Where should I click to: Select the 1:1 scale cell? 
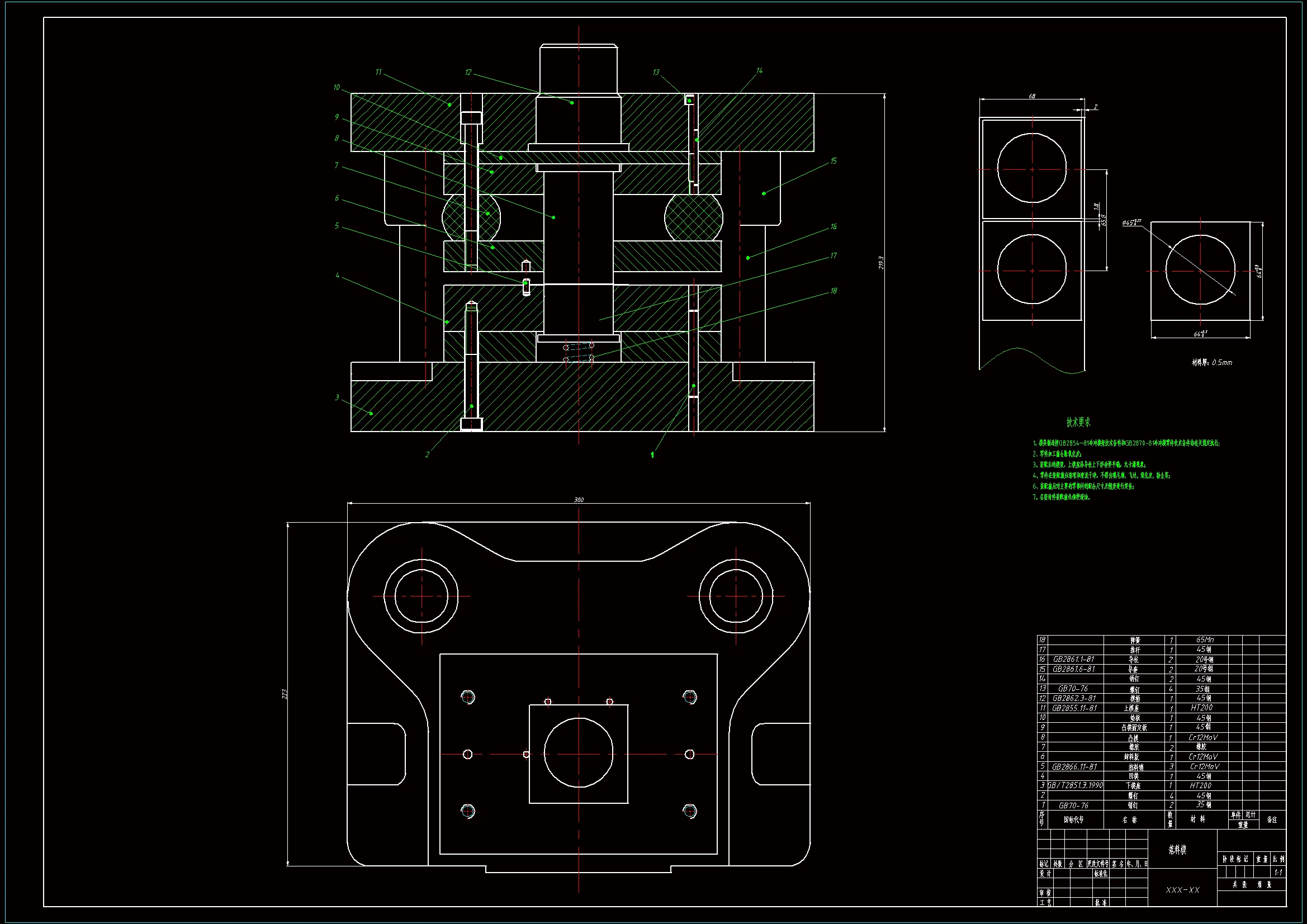click(1278, 872)
